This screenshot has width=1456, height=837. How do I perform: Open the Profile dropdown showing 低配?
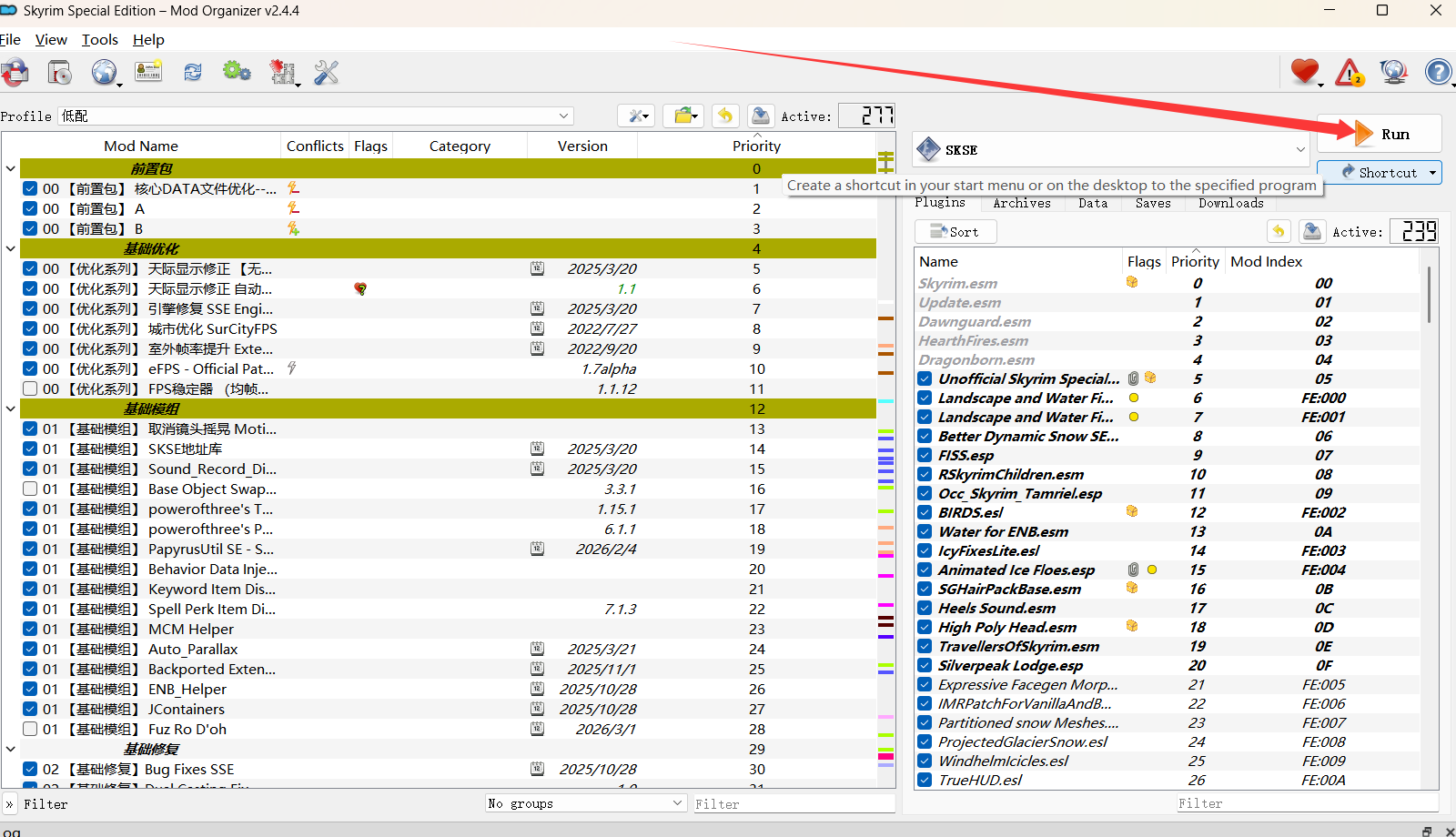[315, 116]
